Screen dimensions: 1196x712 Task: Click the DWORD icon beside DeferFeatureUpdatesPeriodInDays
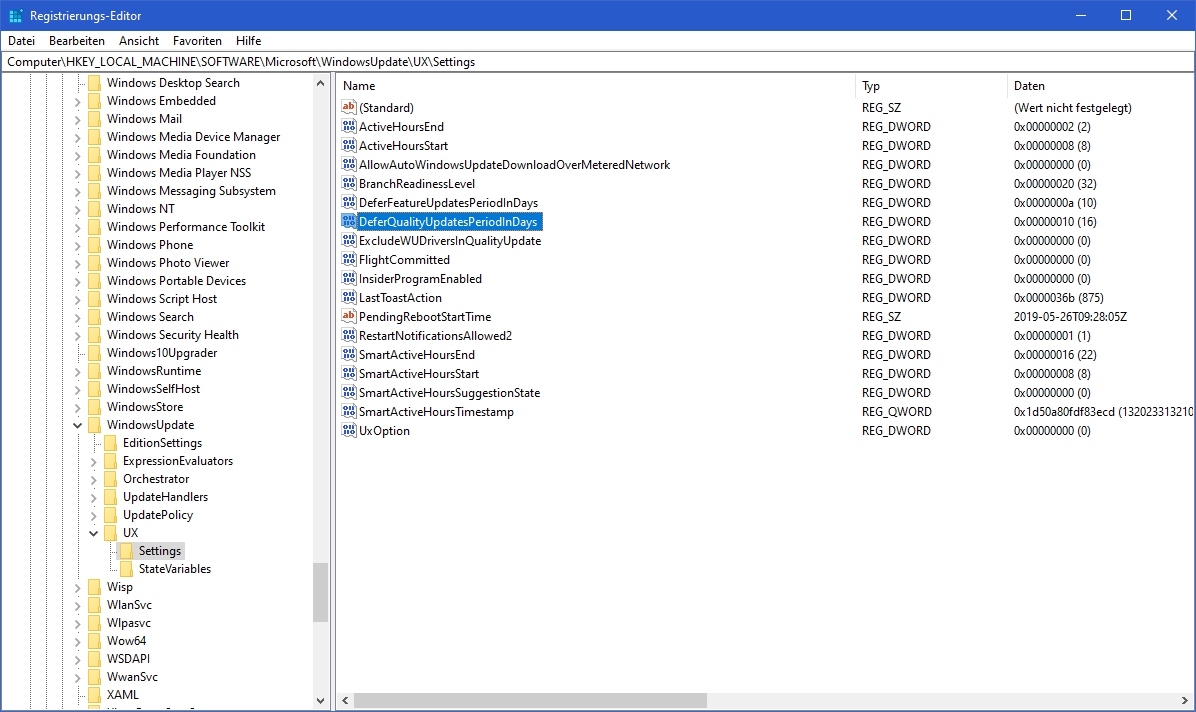(x=349, y=202)
